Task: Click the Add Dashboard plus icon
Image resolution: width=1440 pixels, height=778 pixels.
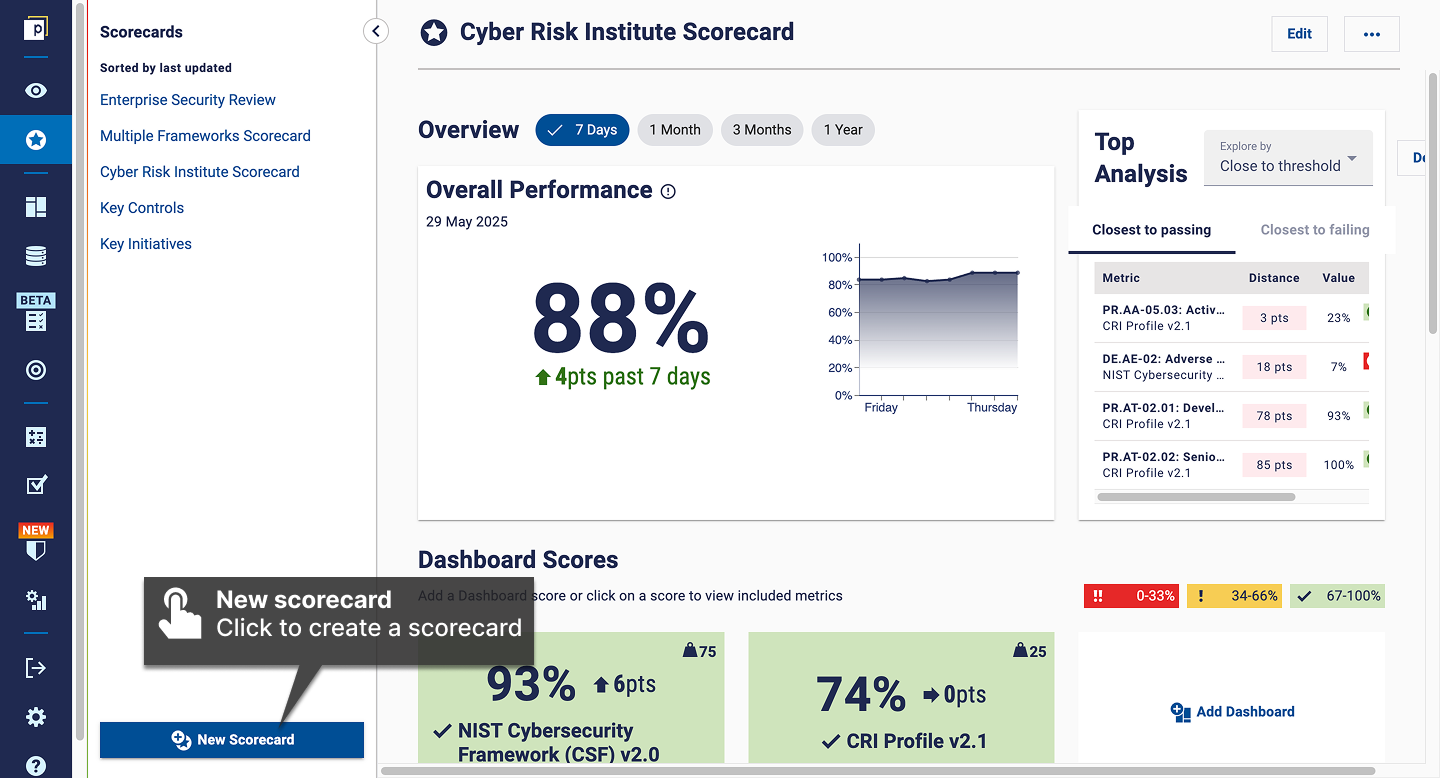Action: (x=1180, y=712)
